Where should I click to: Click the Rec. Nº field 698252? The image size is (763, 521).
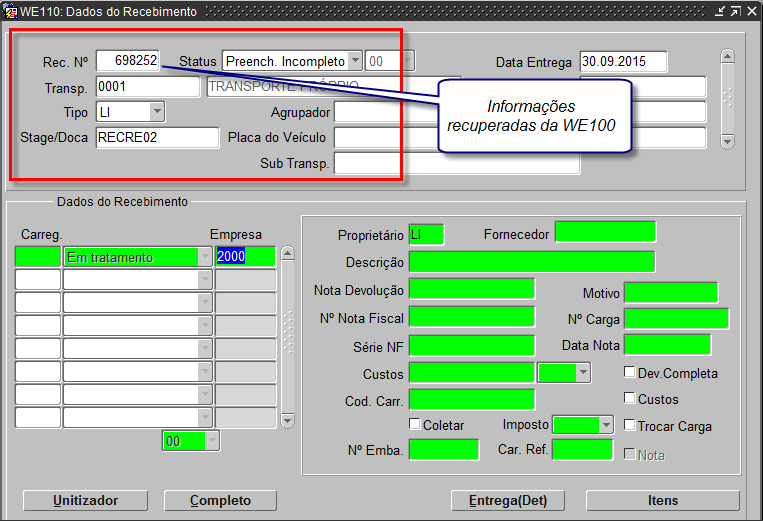pyautogui.click(x=128, y=61)
